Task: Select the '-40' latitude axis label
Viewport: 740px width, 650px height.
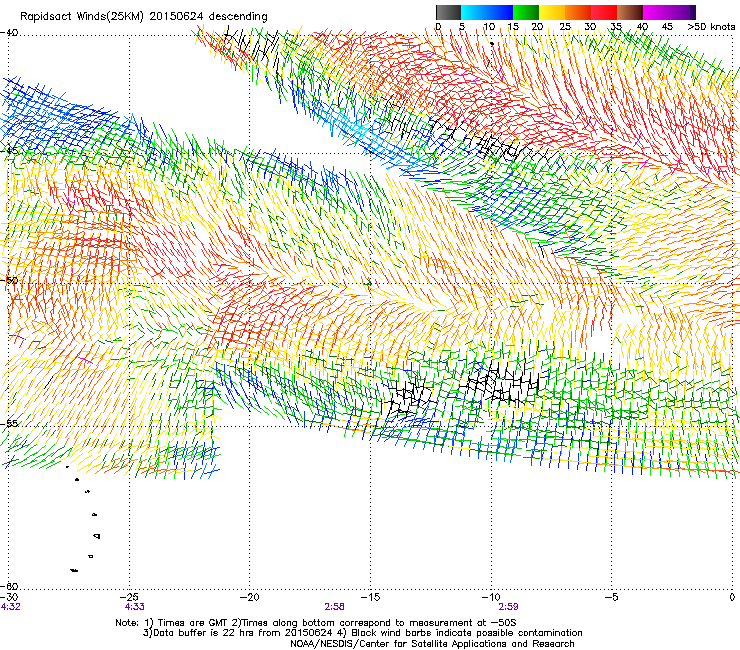Action: [x=10, y=33]
